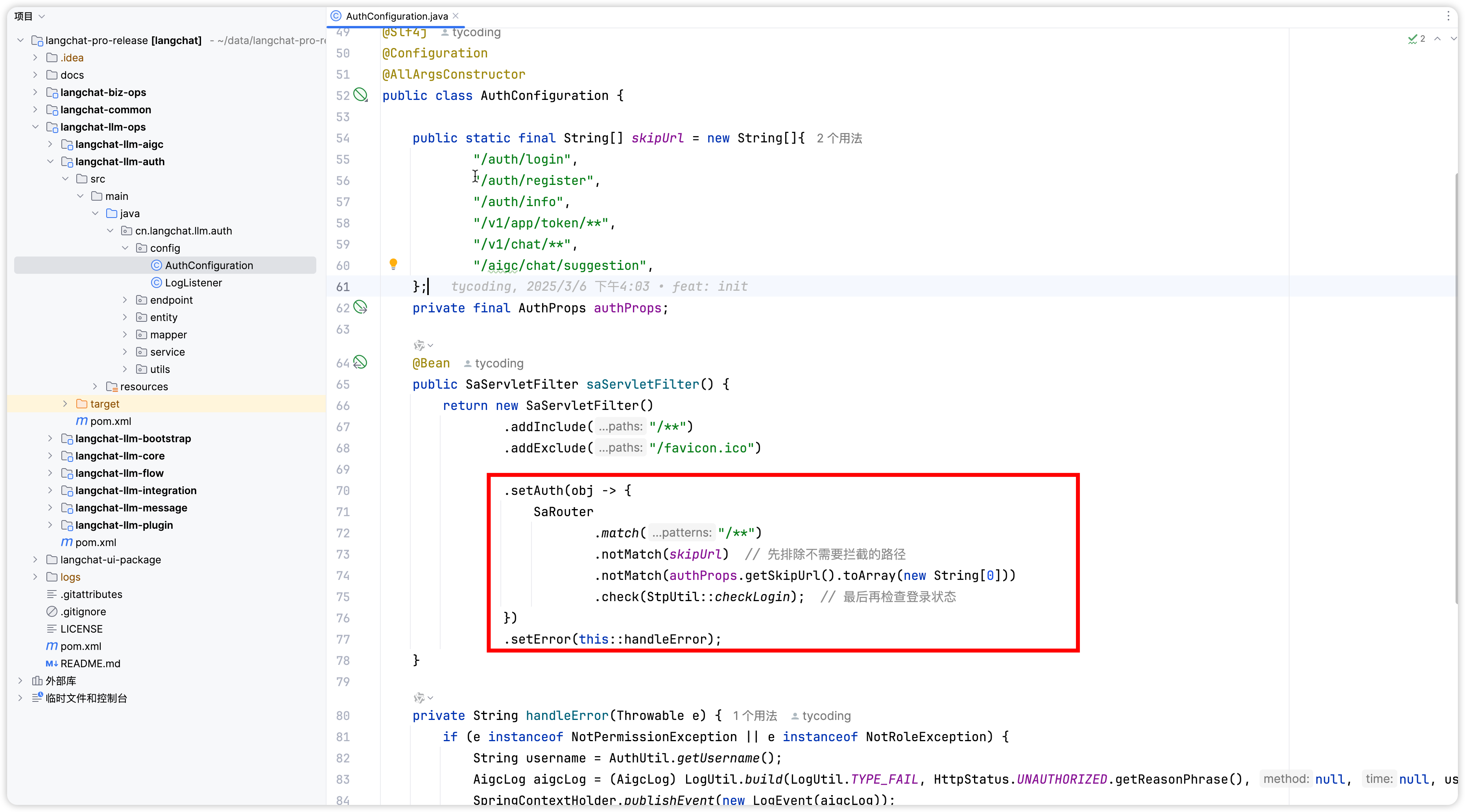Expand the endpoint package
Image resolution: width=1465 pixels, height=812 pixels.
tap(125, 300)
